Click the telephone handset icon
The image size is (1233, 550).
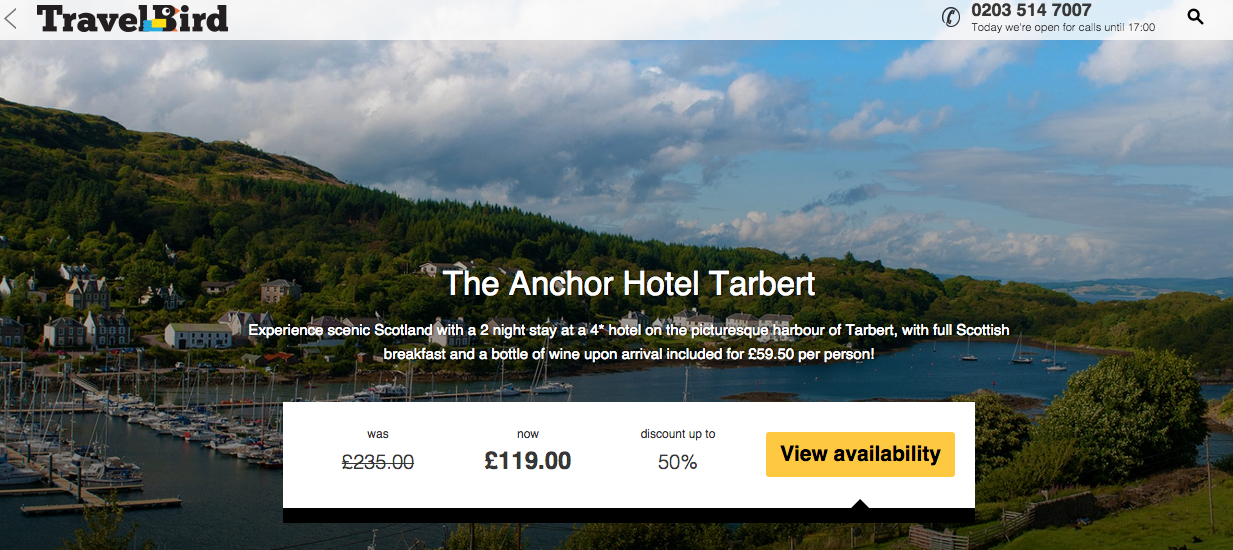951,17
